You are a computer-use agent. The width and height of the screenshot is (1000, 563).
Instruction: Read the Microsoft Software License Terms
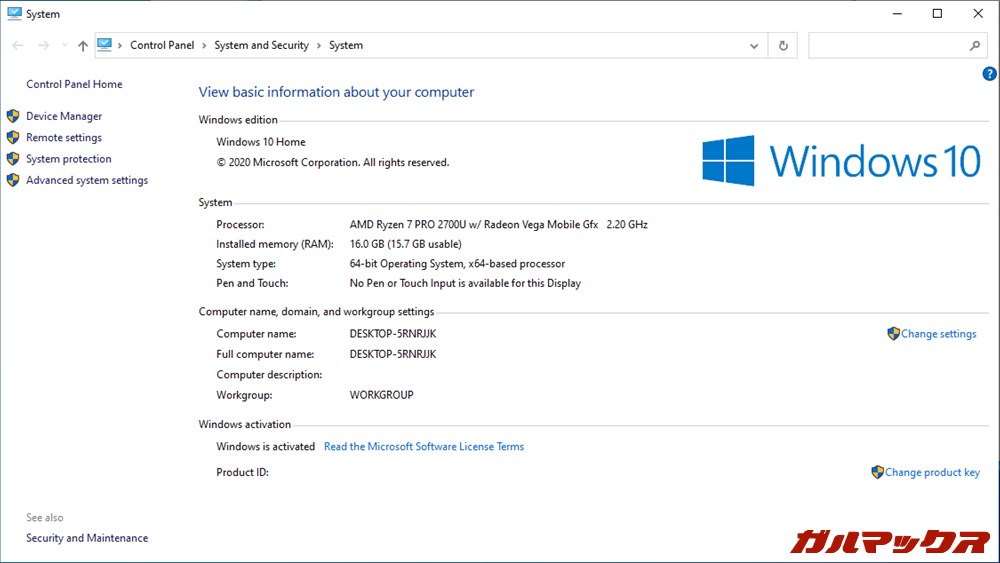424,447
